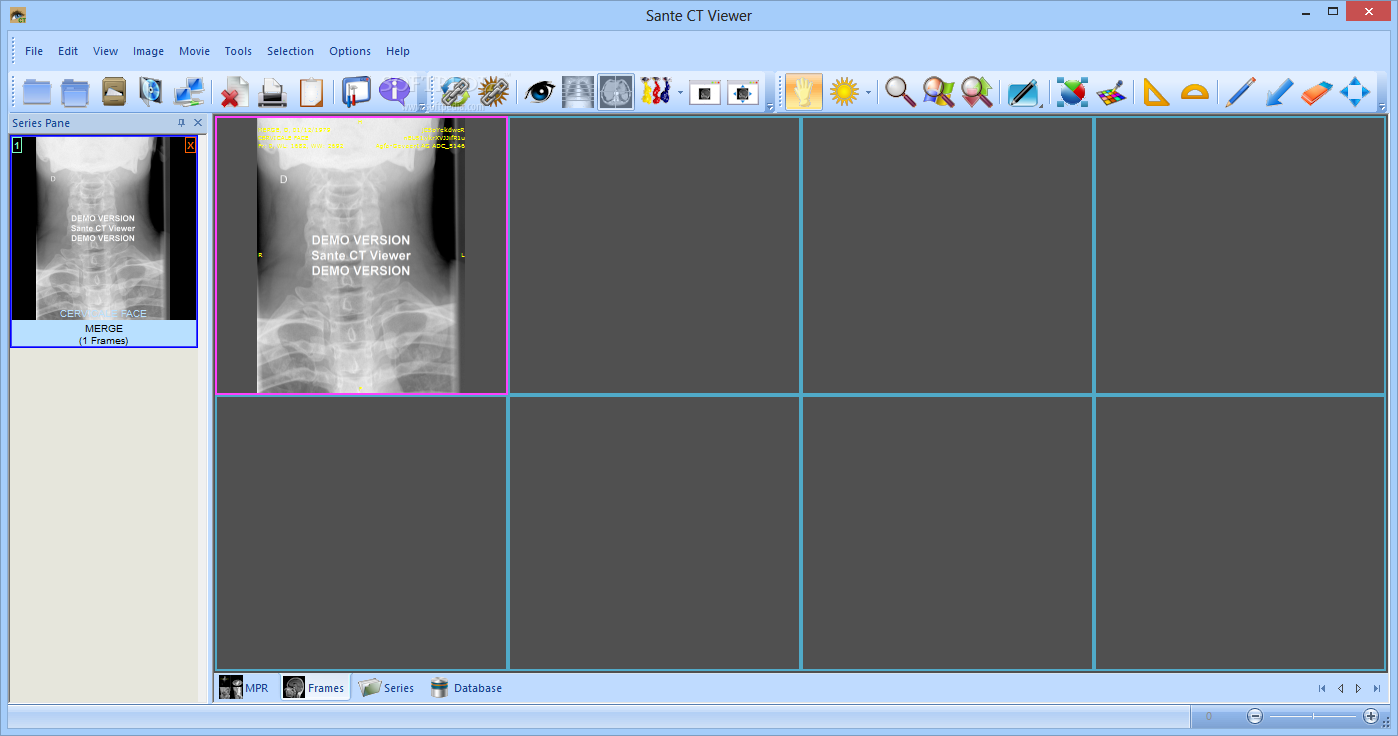
Task: Open the File menu
Action: tap(34, 51)
